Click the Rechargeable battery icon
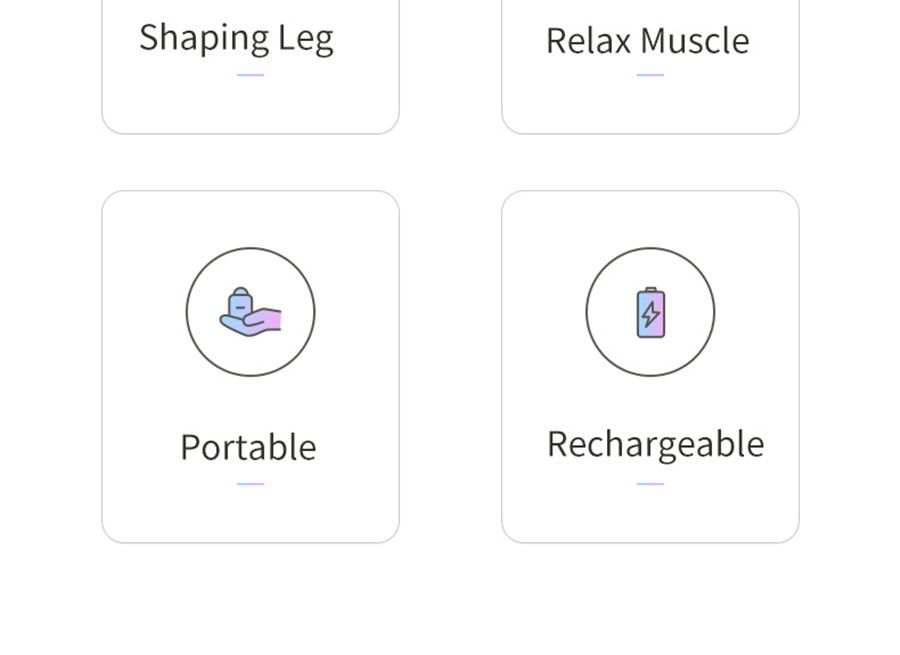Image resolution: width=900 pixels, height=655 pixels. 650,312
